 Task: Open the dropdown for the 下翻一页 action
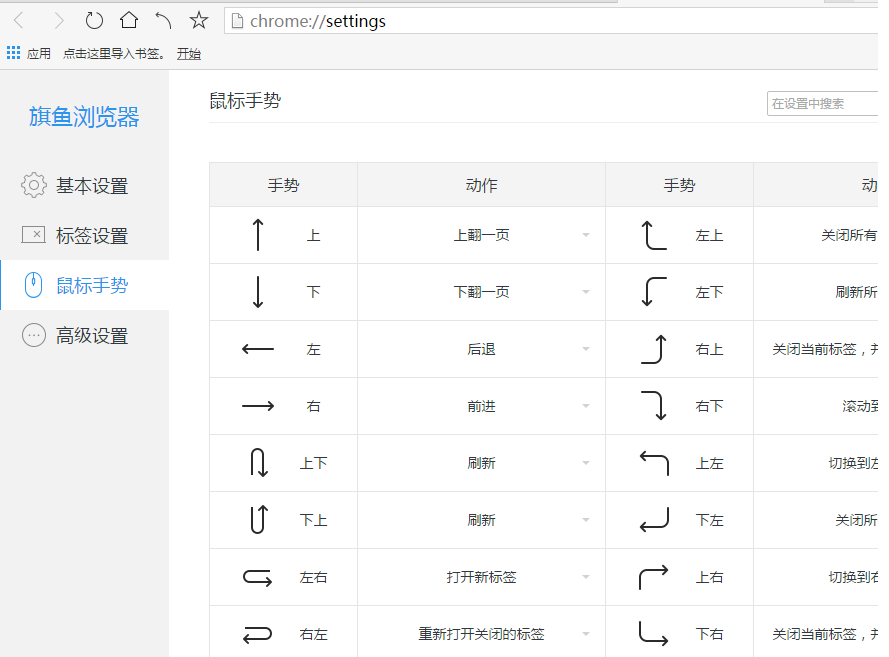pyautogui.click(x=586, y=291)
